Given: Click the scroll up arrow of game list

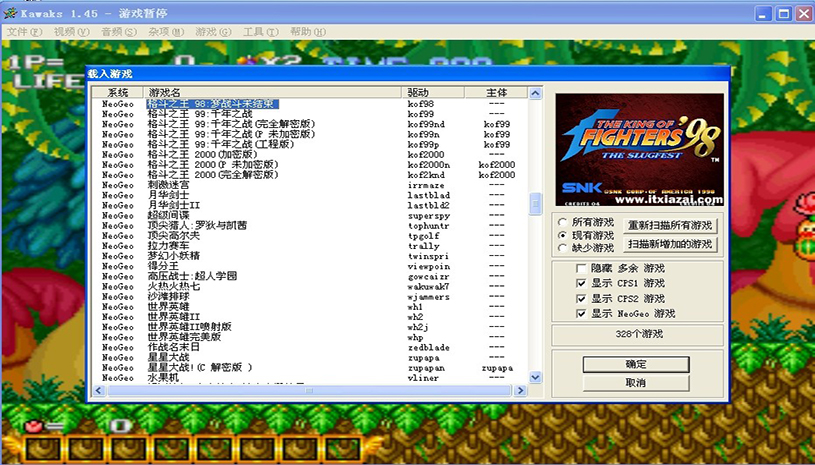Looking at the screenshot, I should pyautogui.click(x=535, y=94).
